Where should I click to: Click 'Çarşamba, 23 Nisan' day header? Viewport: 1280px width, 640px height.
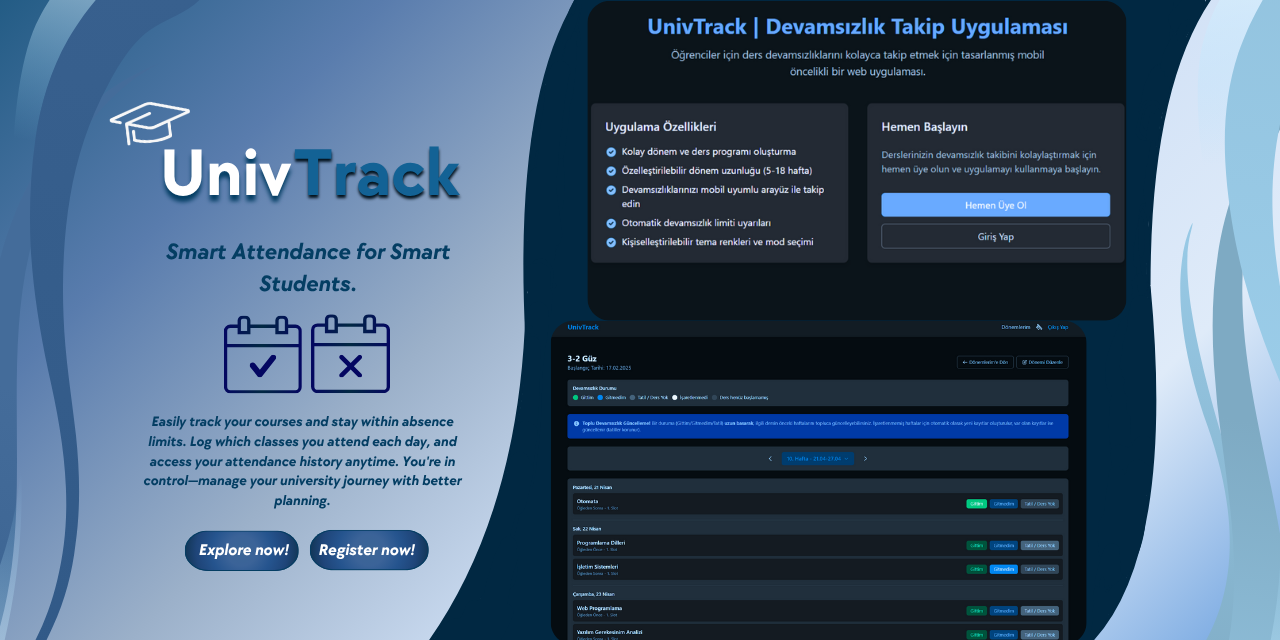593,594
